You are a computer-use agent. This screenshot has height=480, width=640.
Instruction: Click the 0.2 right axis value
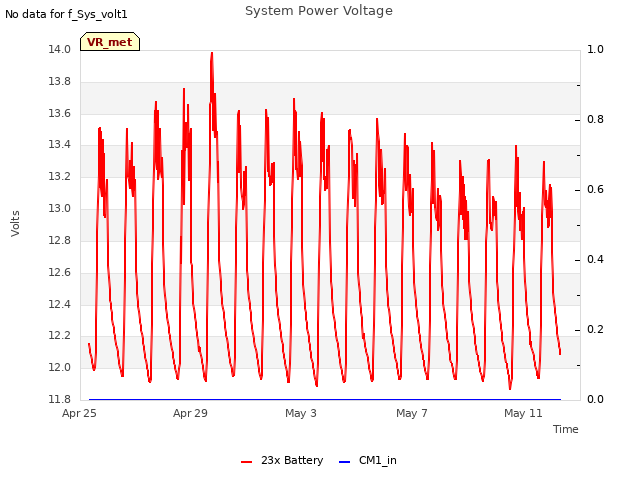pyautogui.click(x=595, y=329)
